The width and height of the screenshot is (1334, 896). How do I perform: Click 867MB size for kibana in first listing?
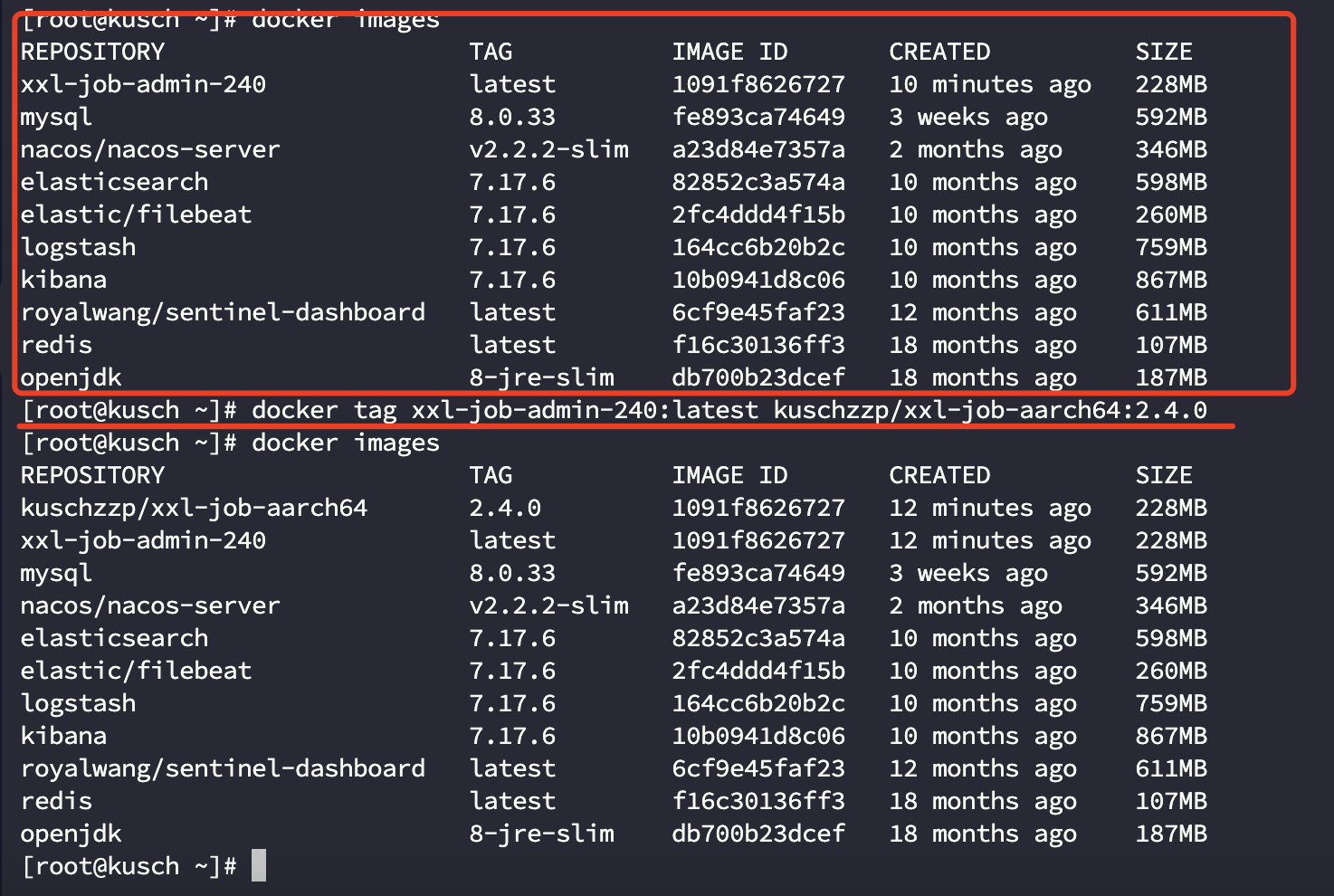1171,280
